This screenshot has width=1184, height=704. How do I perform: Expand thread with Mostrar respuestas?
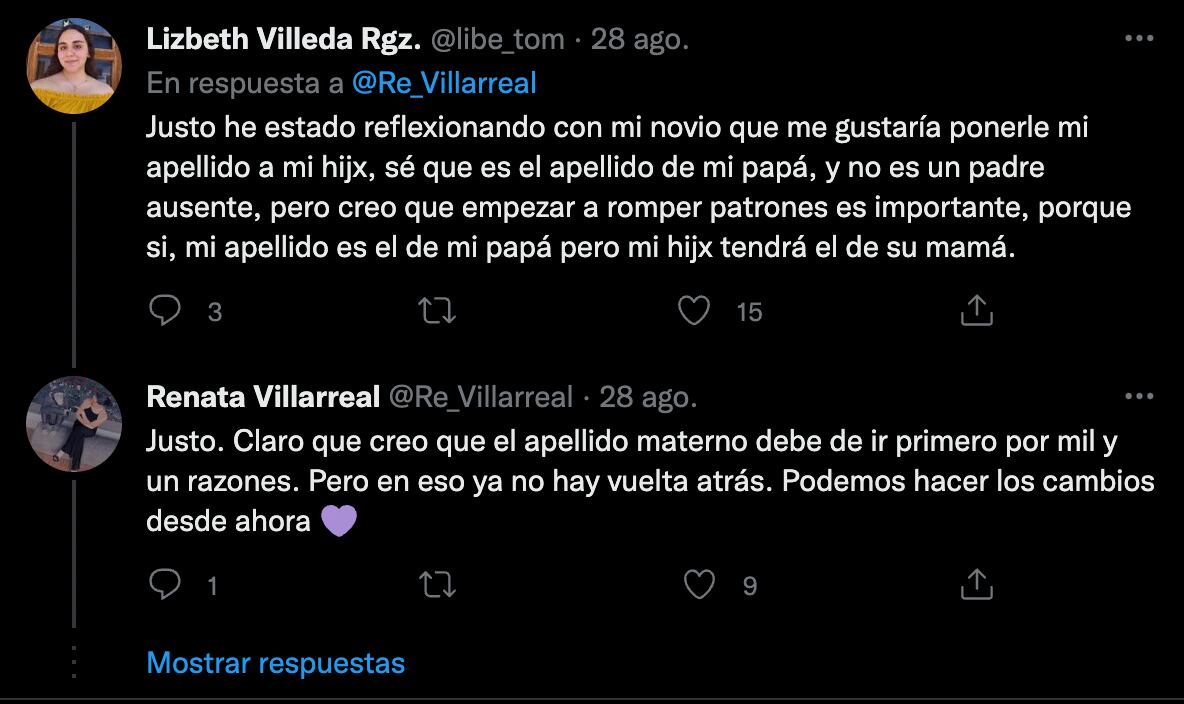click(276, 662)
